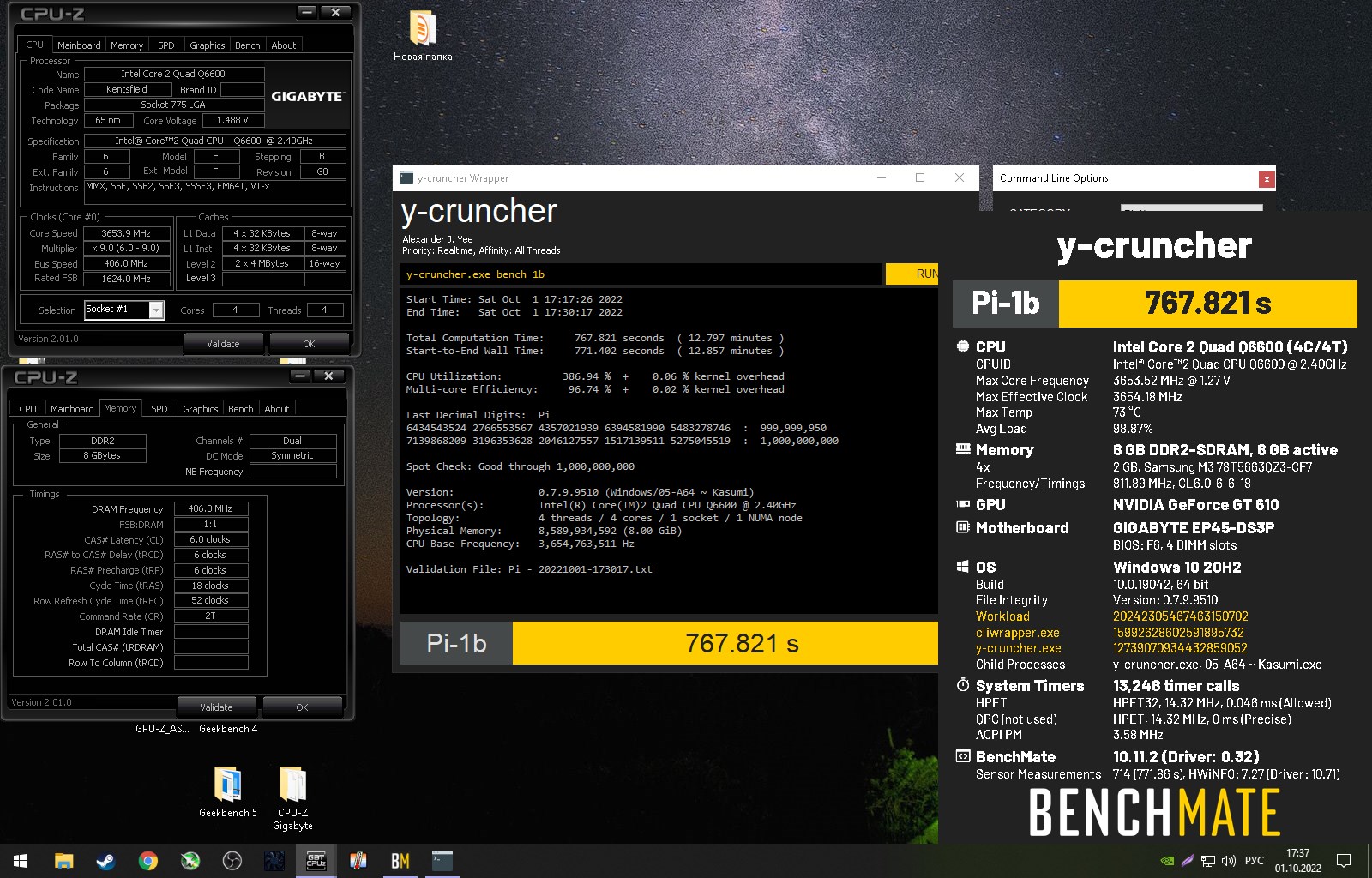This screenshot has height=878, width=1372.
Task: Open SPD tab in top CPU-Z window
Action: 166,45
